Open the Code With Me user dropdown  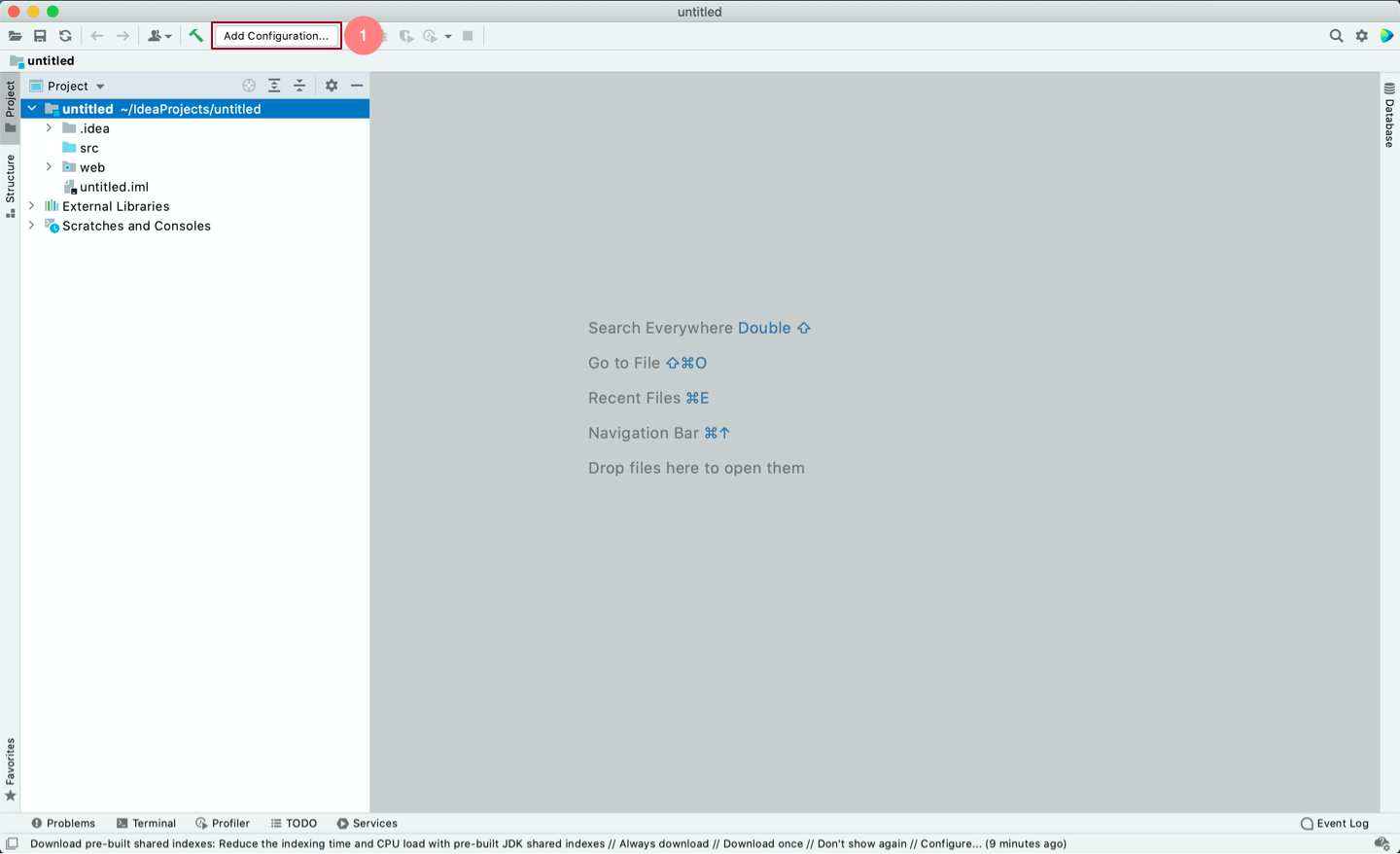coord(158,36)
